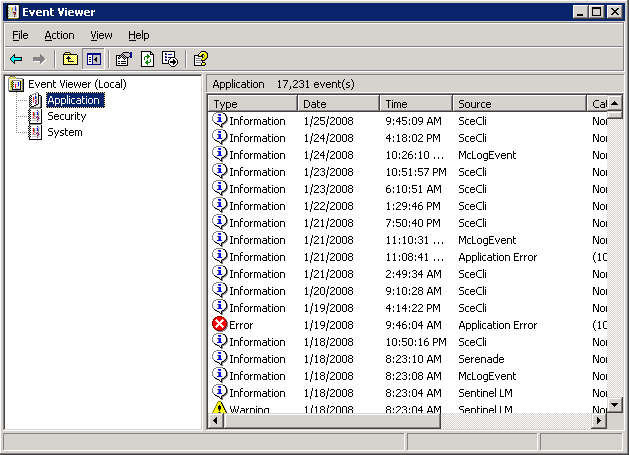Click the red Error event icon
Viewport: 629px width, 455px height.
219,324
